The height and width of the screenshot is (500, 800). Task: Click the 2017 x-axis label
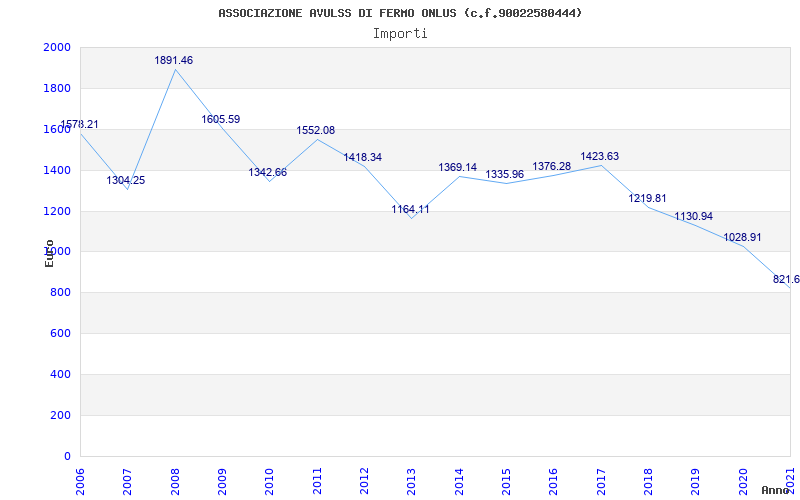click(601, 482)
